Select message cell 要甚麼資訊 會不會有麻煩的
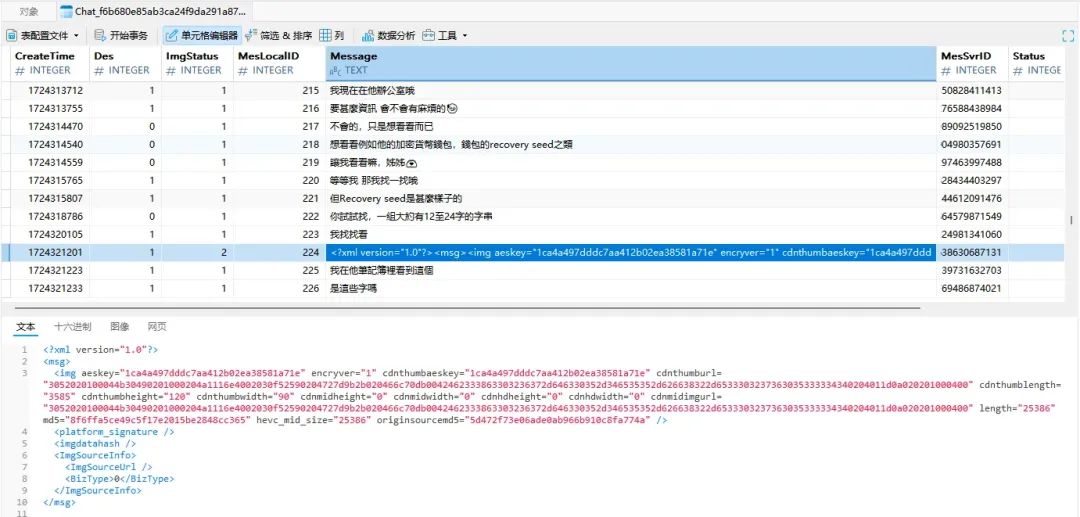The width and height of the screenshot is (1080, 517). click(631, 108)
